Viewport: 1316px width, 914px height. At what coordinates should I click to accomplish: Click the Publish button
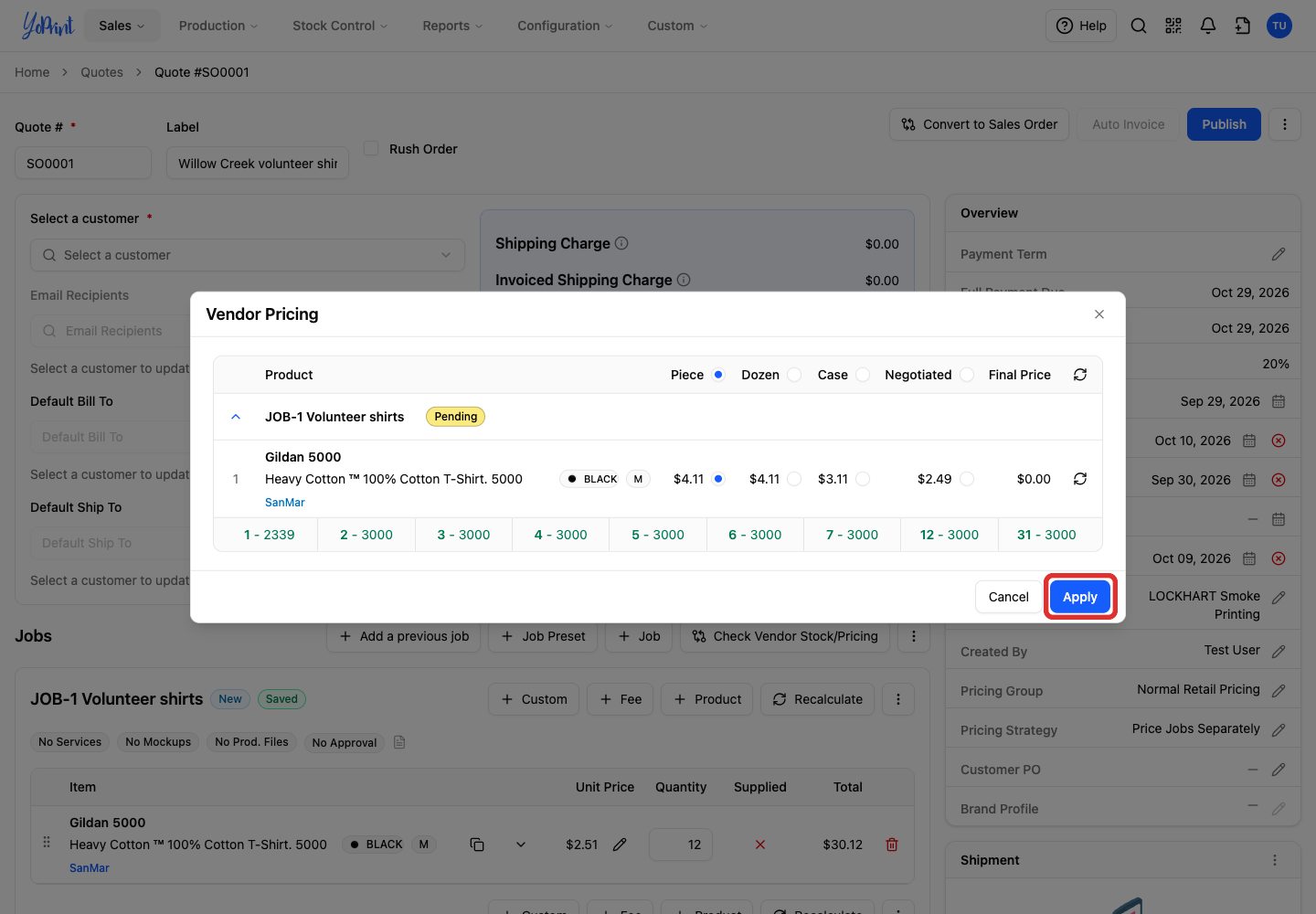pyautogui.click(x=1224, y=124)
